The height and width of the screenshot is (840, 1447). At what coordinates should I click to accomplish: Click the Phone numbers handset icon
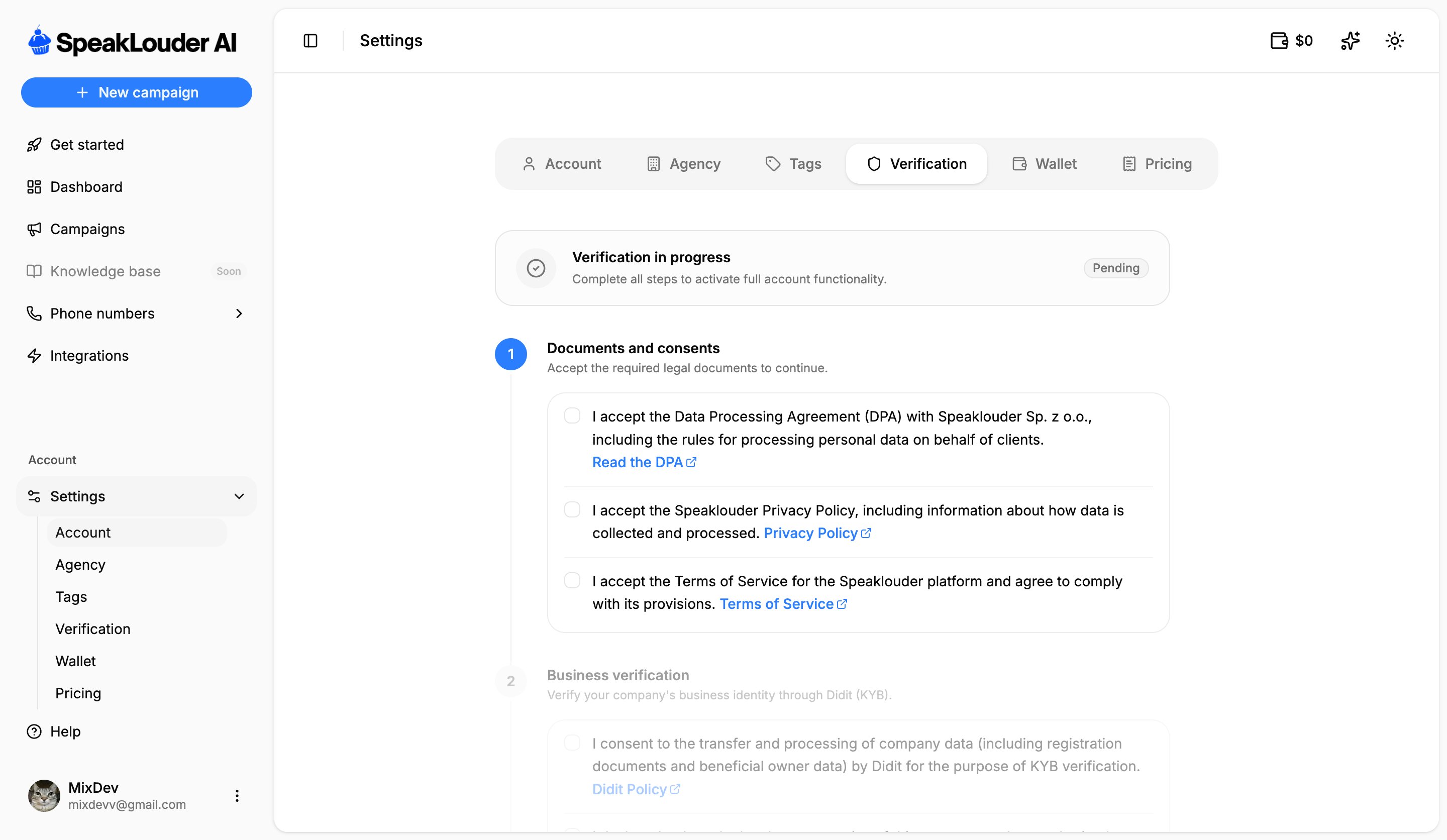pyautogui.click(x=34, y=313)
